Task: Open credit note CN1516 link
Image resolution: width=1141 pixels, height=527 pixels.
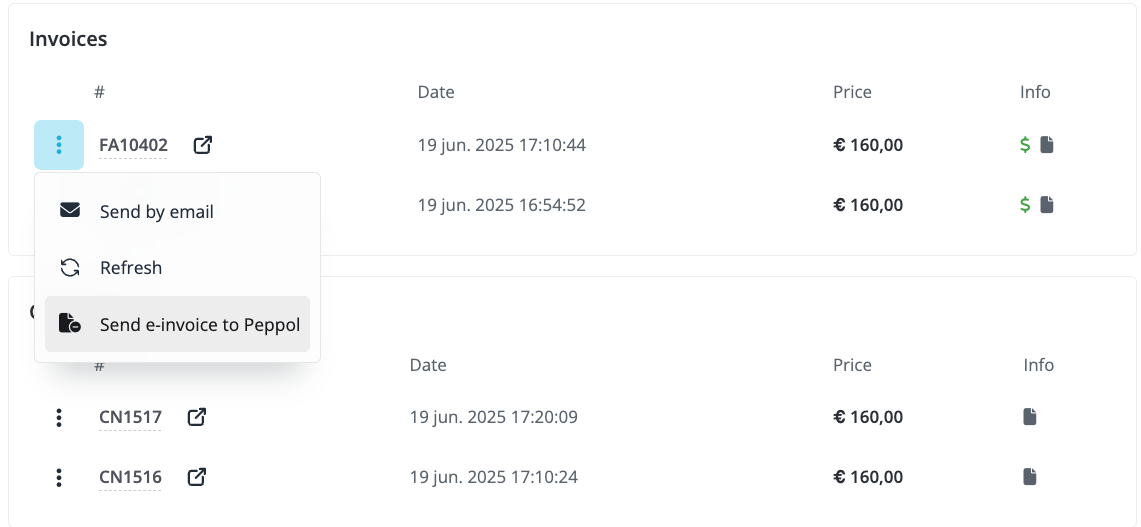Action: point(130,477)
